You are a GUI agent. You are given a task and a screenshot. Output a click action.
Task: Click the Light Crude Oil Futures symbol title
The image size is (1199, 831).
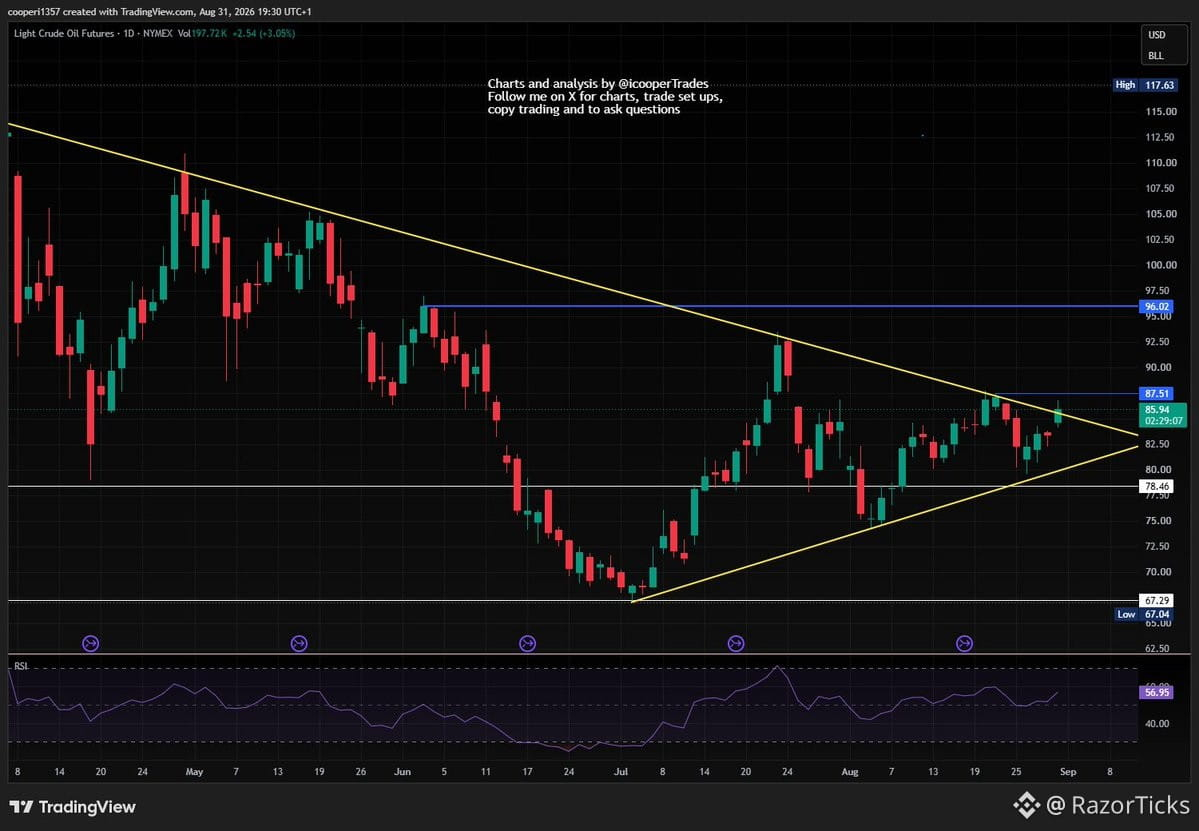point(64,34)
